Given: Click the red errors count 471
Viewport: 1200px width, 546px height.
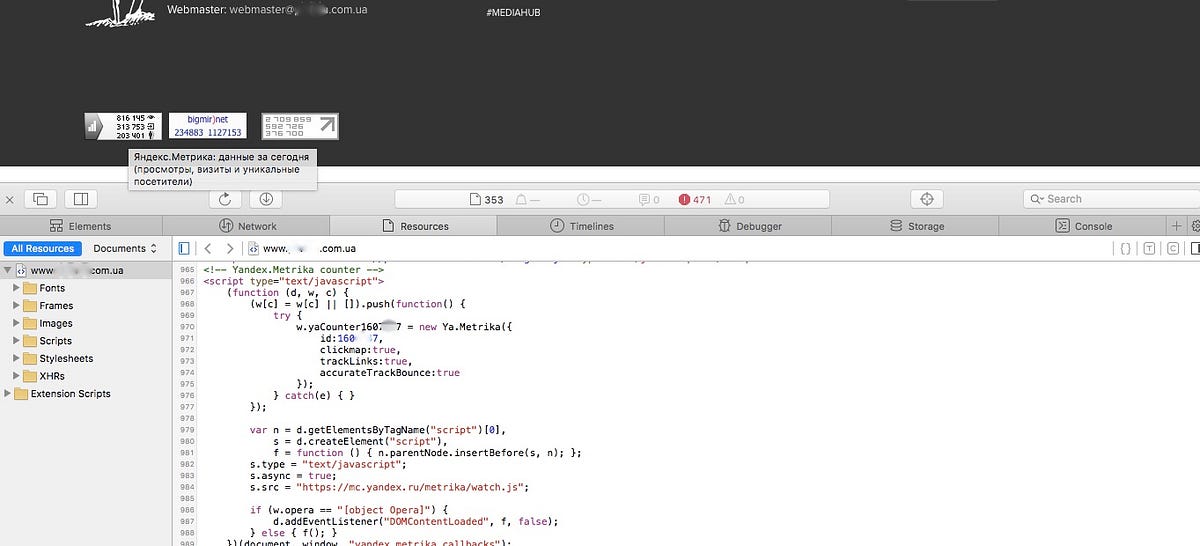Looking at the screenshot, I should [696, 200].
